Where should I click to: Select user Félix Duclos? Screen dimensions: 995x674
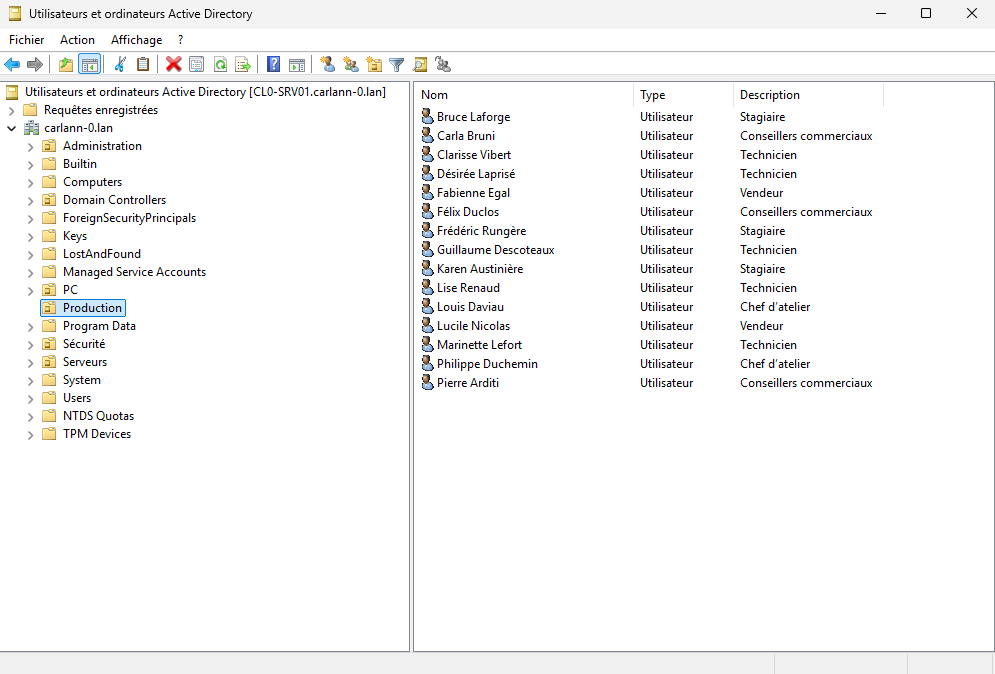click(x=468, y=212)
